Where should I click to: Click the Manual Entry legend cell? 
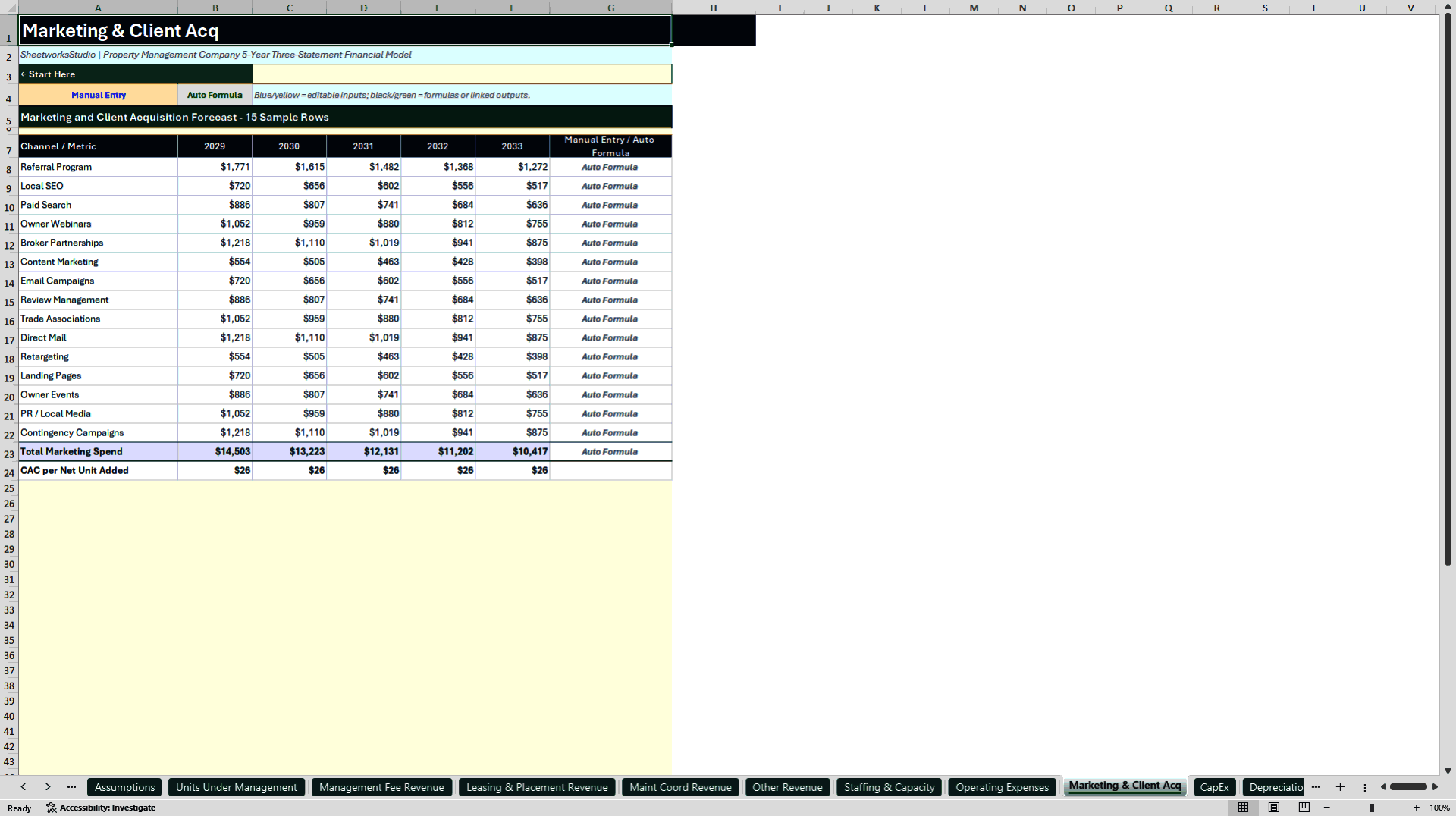coord(98,95)
